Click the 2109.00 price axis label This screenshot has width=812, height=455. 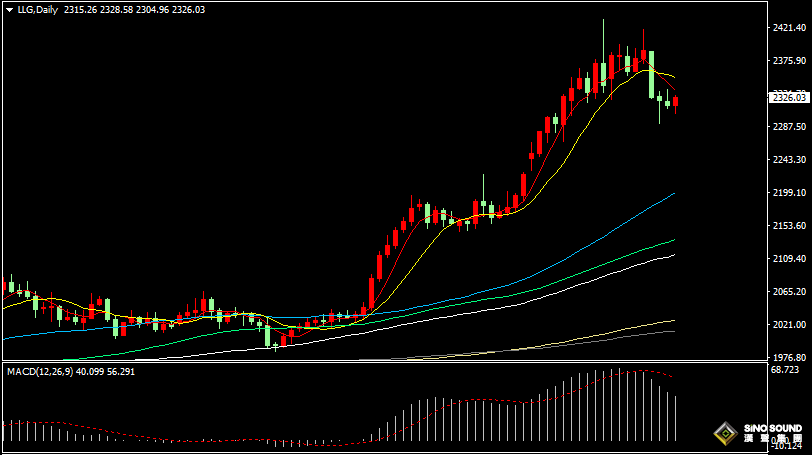pos(789,259)
